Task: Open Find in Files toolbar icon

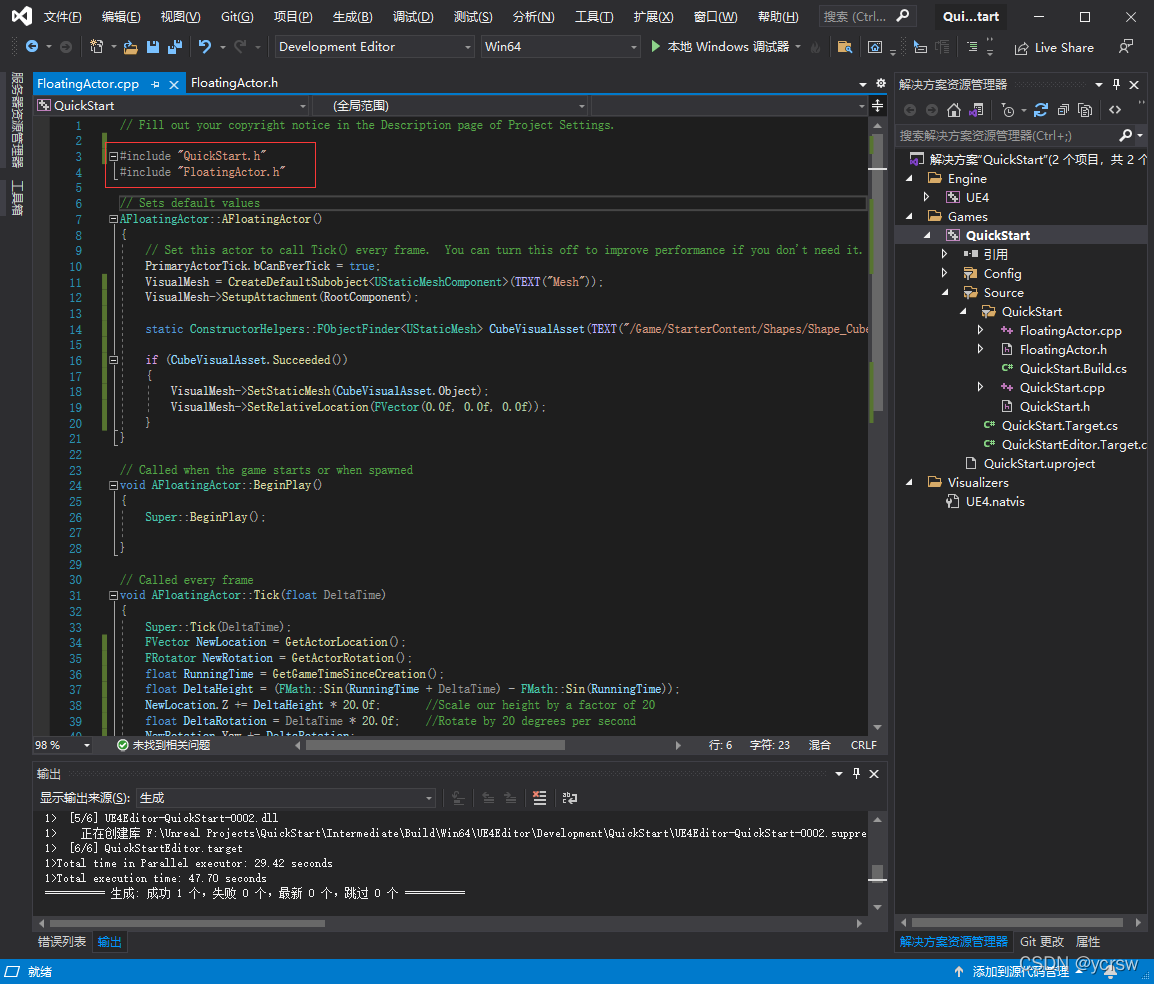Action: tap(845, 47)
